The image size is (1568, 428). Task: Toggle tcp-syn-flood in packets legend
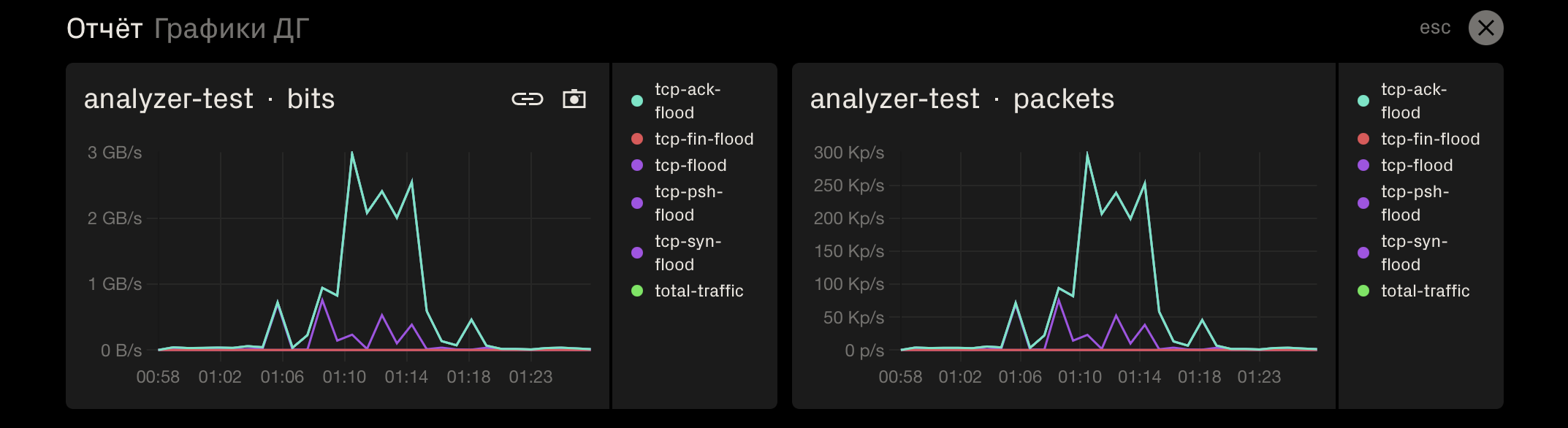pos(1413,253)
